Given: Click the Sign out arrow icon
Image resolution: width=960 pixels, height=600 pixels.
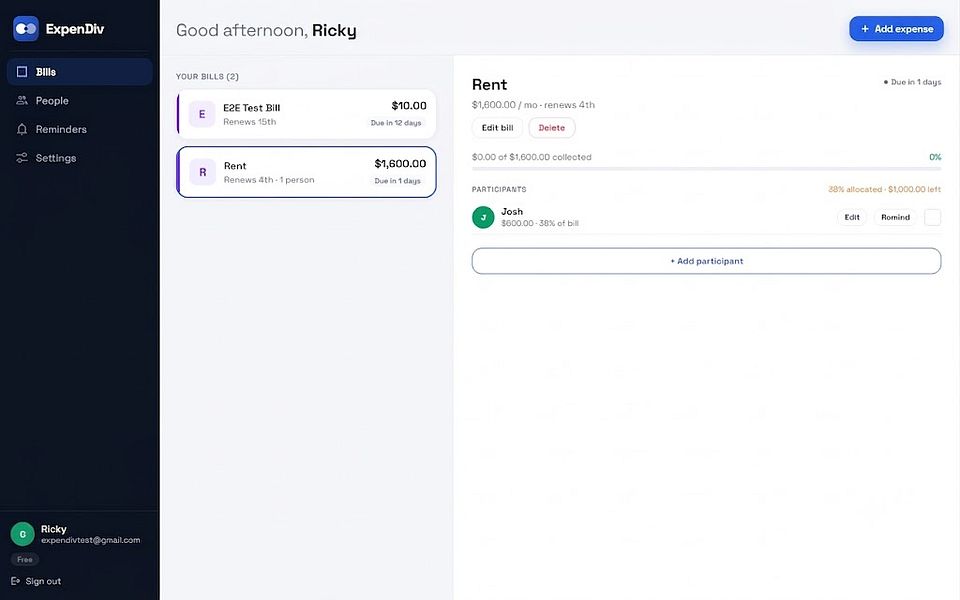Looking at the screenshot, I should [15, 581].
